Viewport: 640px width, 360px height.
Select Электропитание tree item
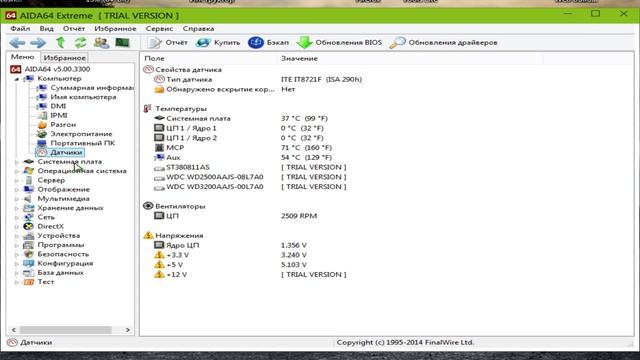pyautogui.click(x=81, y=134)
